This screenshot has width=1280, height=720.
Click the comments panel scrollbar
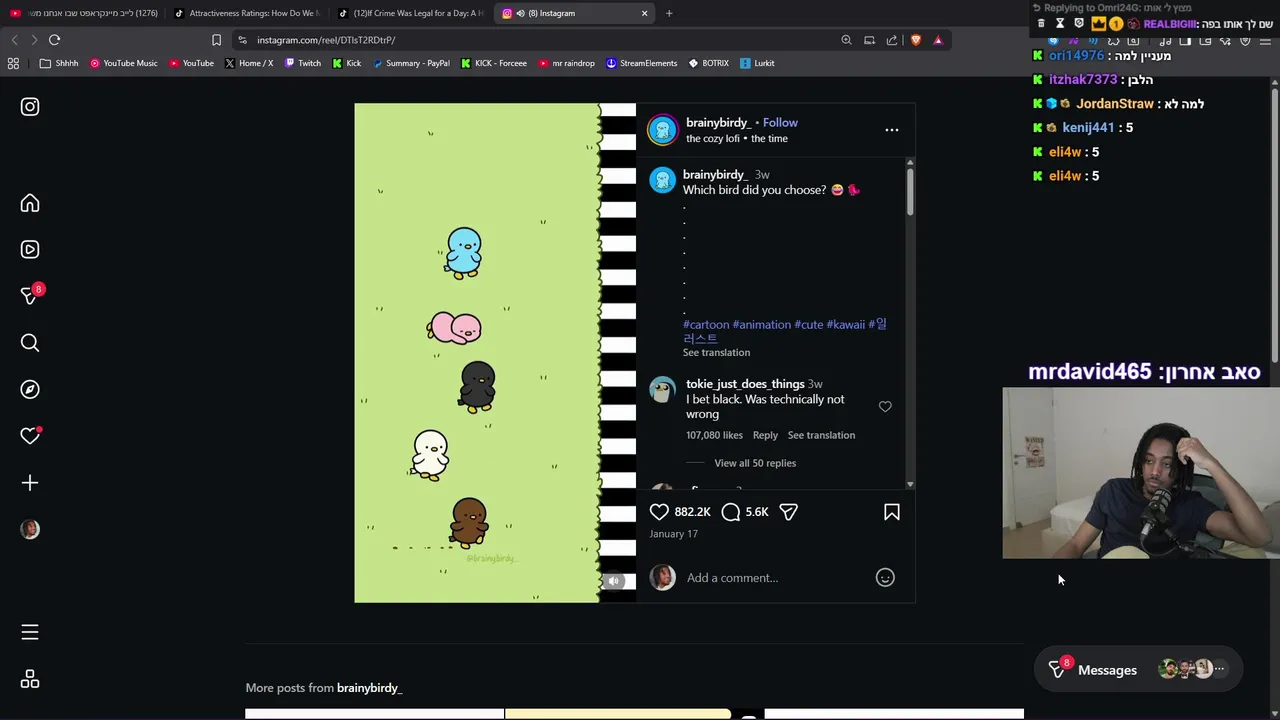pyautogui.click(x=910, y=190)
